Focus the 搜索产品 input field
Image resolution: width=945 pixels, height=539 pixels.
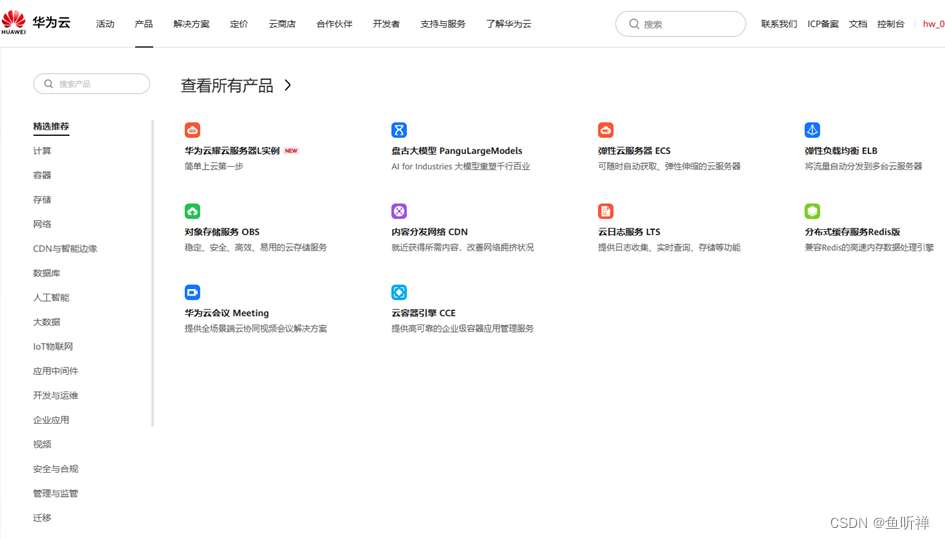tap(92, 84)
